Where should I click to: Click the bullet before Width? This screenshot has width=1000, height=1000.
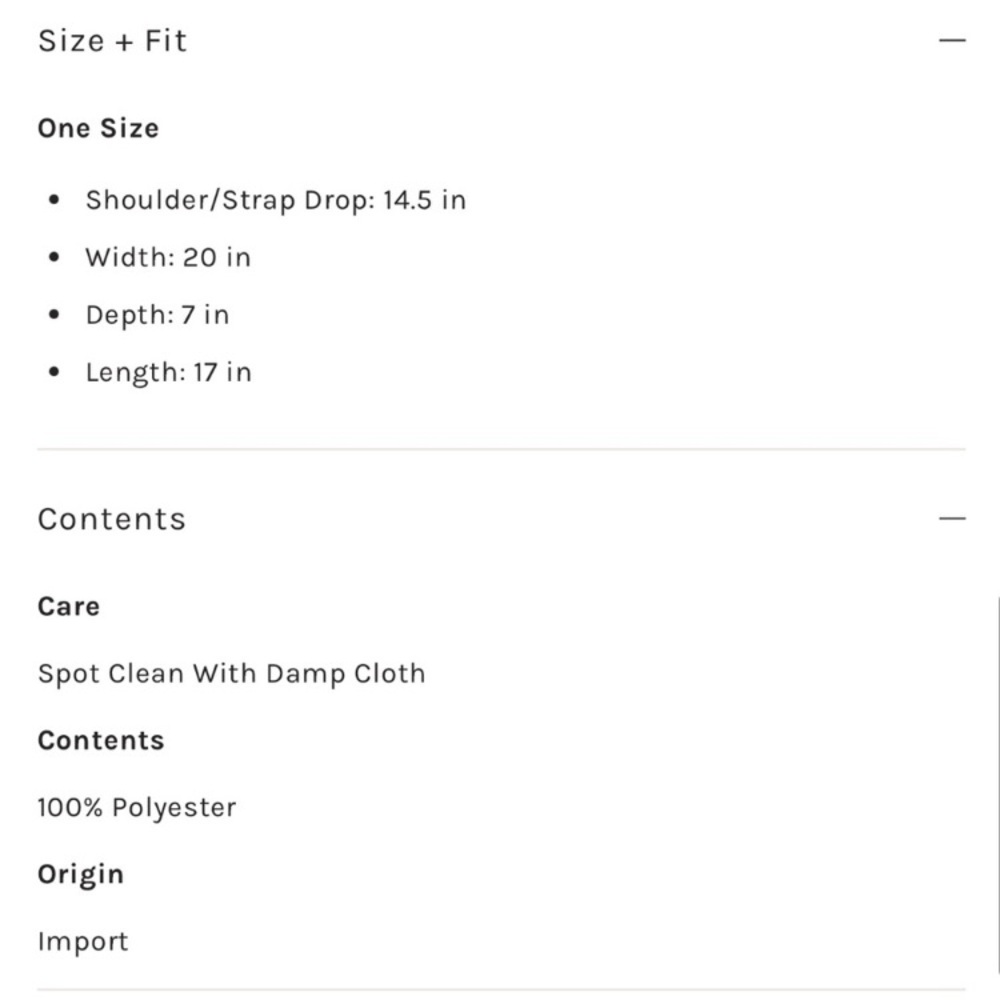(x=54, y=258)
